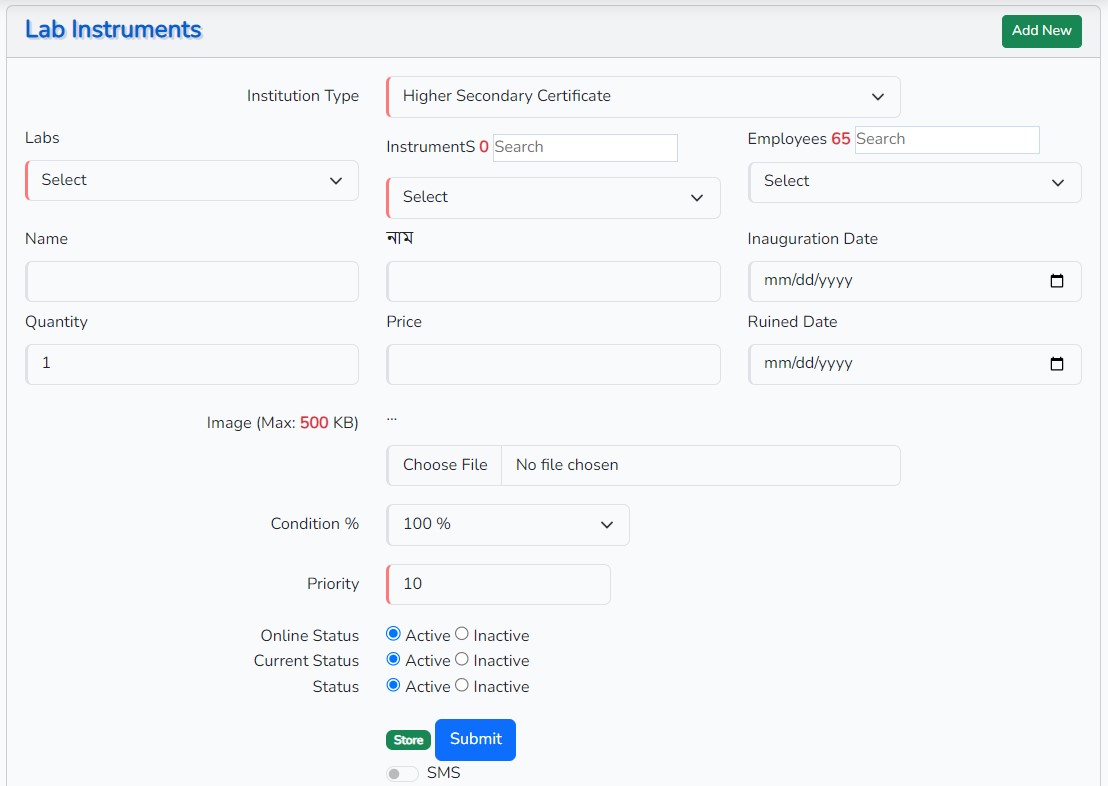Viewport: 1108px width, 786px height.
Task: Click the green Store badge
Action: click(x=408, y=740)
